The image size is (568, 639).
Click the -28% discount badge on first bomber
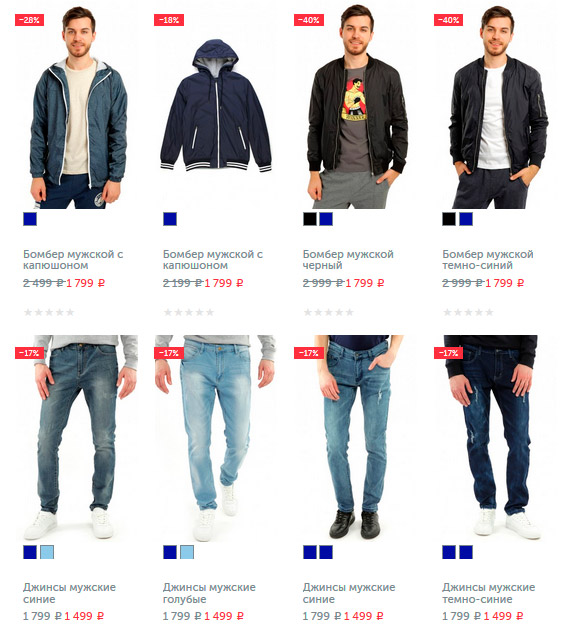click(29, 20)
